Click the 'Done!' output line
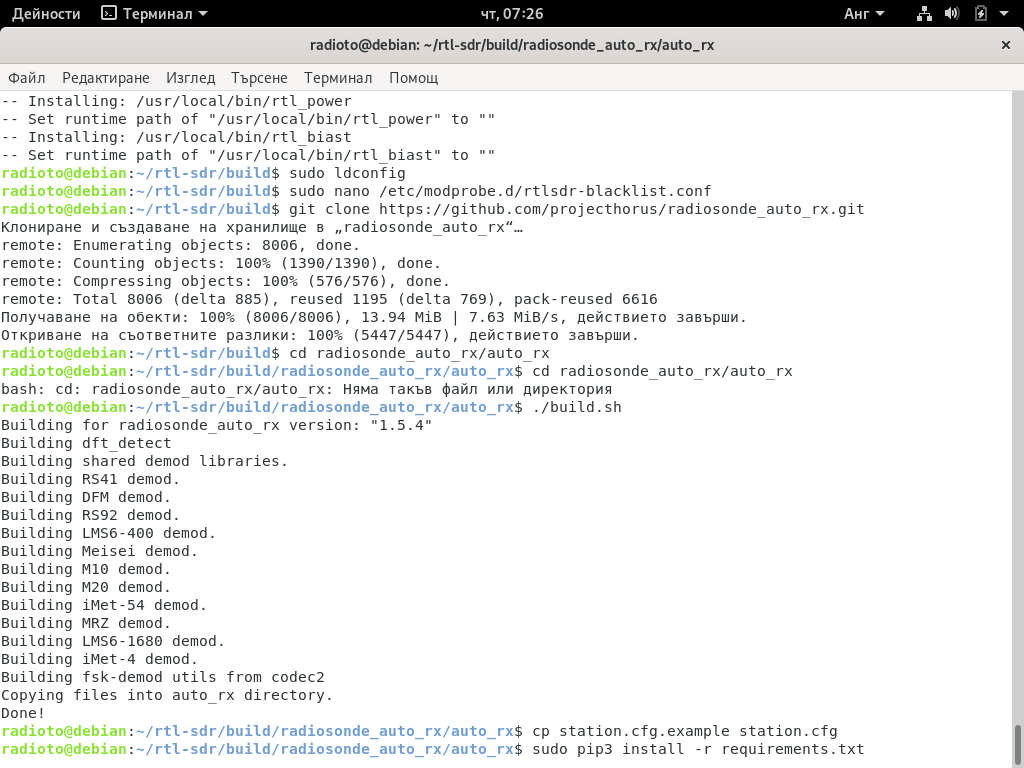 [23, 713]
